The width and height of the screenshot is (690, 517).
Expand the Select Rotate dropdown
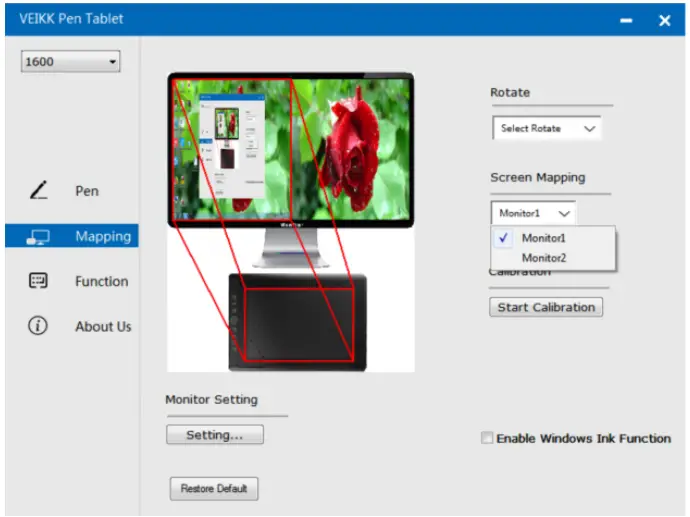[547, 128]
